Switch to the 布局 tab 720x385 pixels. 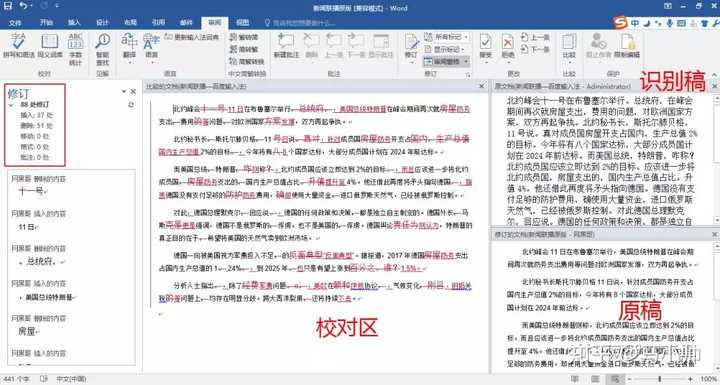[x=130, y=23]
